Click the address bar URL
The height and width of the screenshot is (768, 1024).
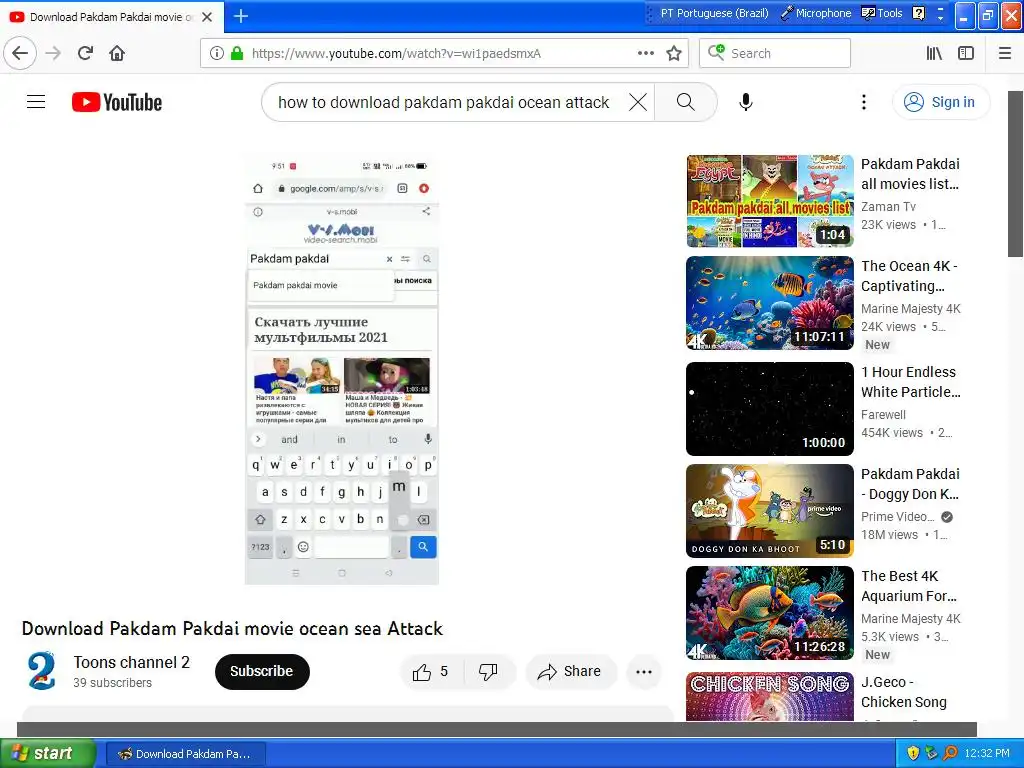click(x=396, y=54)
